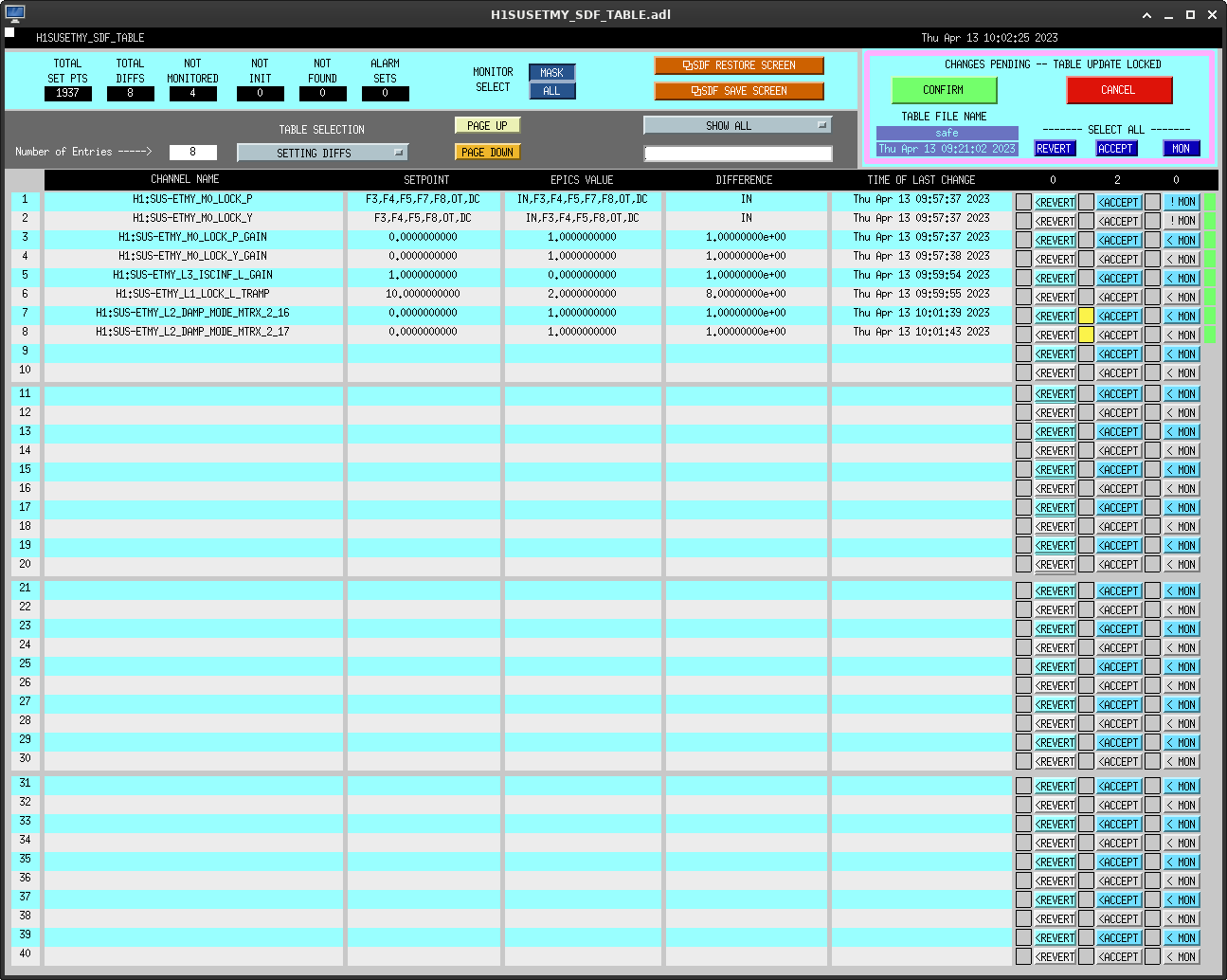The image size is (1227, 980).
Task: Open the SDF RESTORE SCREEN display
Action: point(738,65)
